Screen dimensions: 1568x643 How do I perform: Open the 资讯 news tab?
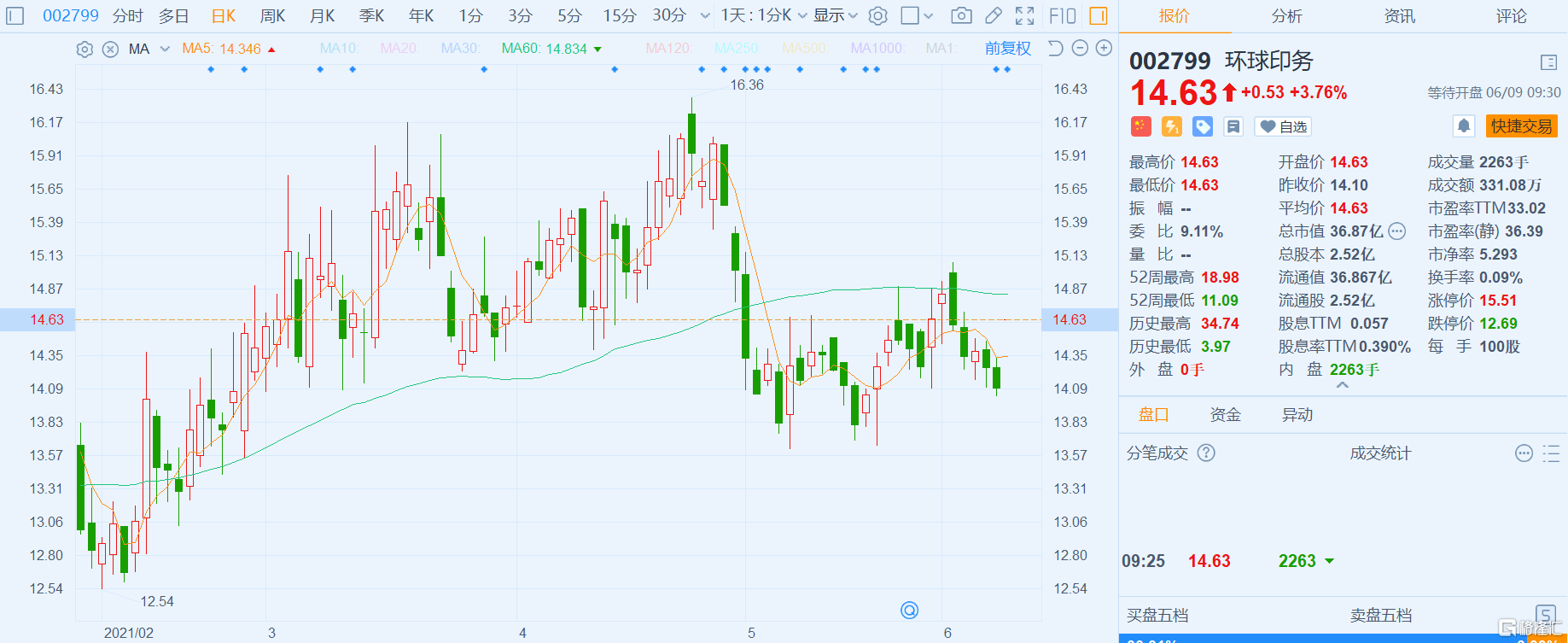point(1400,16)
